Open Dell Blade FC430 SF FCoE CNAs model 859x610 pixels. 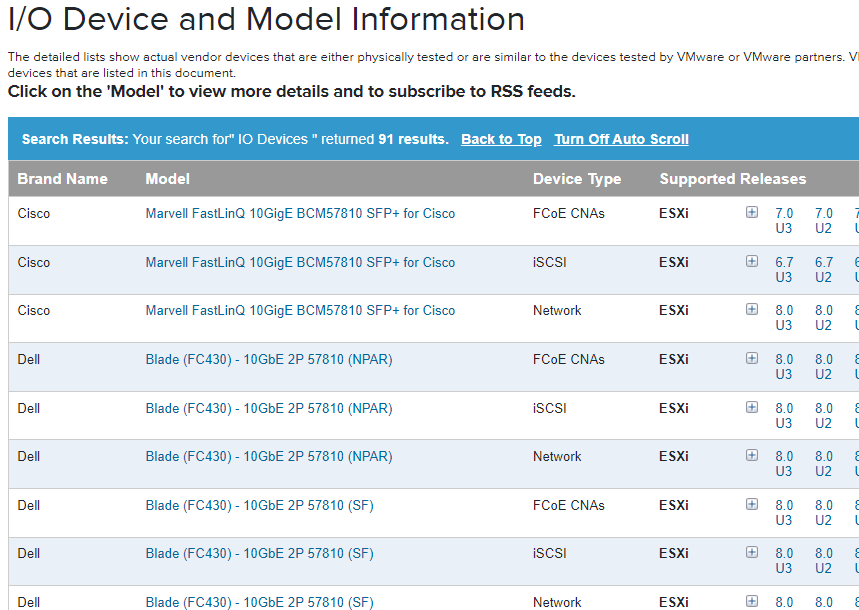pos(260,505)
